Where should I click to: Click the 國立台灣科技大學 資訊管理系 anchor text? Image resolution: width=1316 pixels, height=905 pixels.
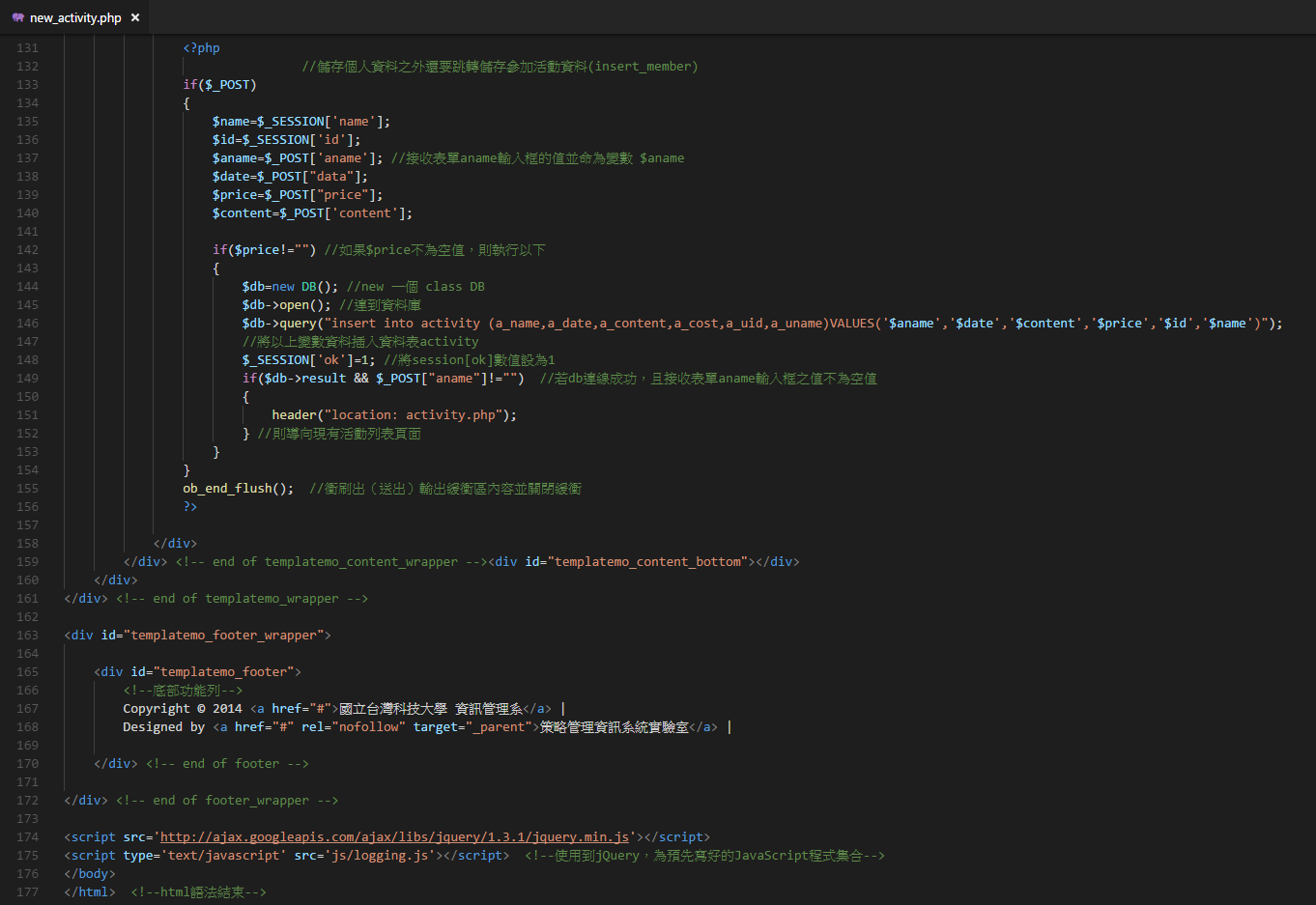click(431, 708)
